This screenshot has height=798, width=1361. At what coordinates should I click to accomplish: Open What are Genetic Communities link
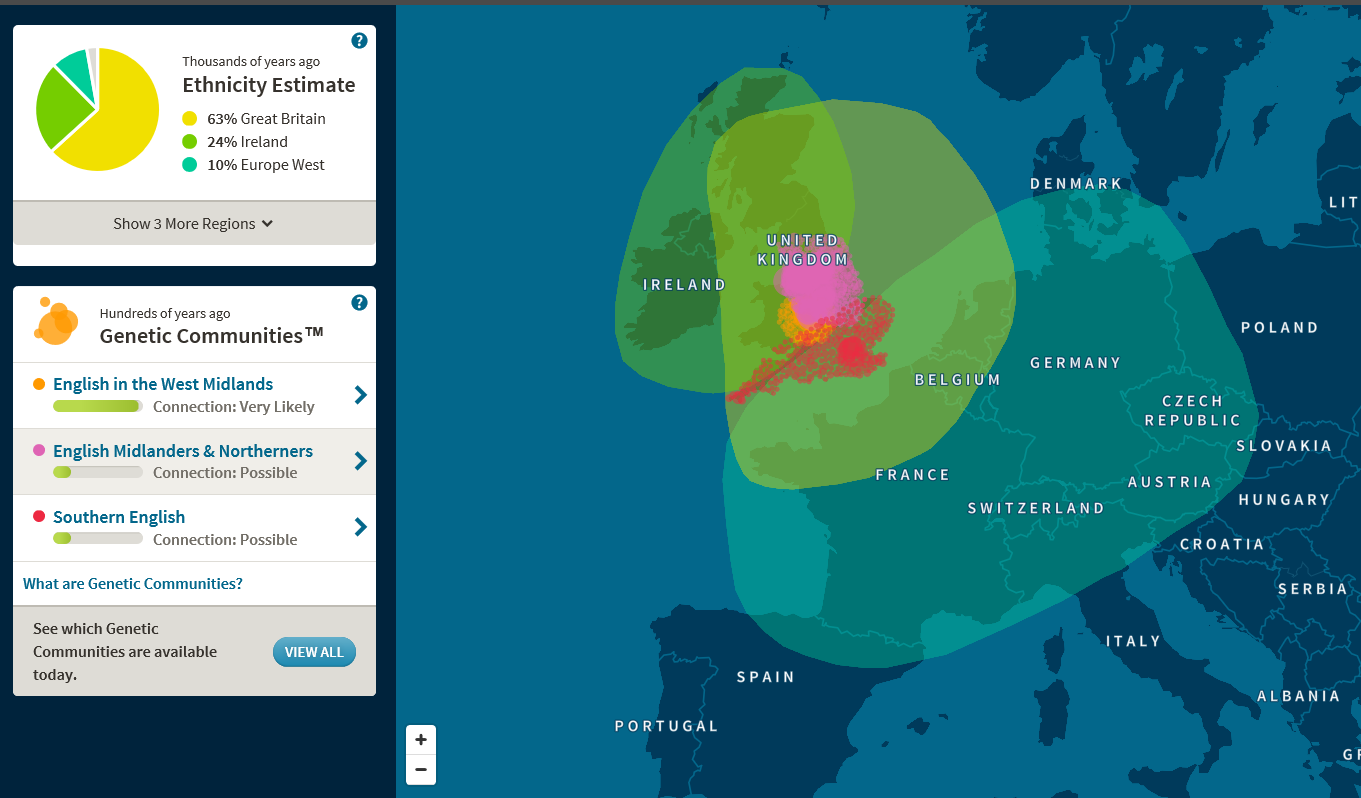[x=132, y=583]
